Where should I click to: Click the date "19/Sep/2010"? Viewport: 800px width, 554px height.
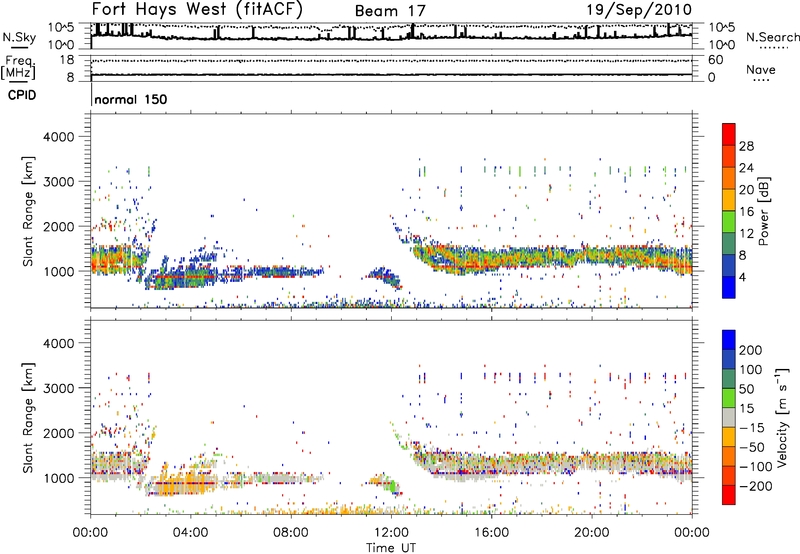click(639, 9)
